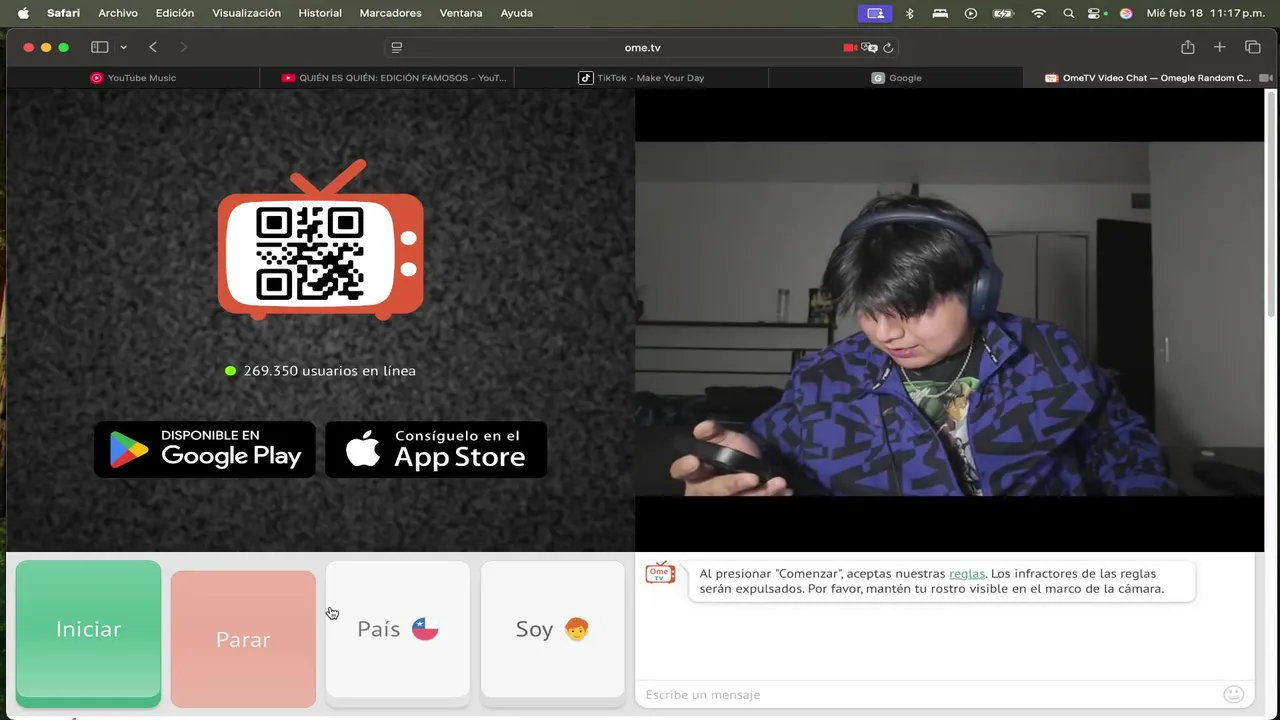The height and width of the screenshot is (720, 1280).
Task: Click the App Store download badge
Action: [436, 449]
